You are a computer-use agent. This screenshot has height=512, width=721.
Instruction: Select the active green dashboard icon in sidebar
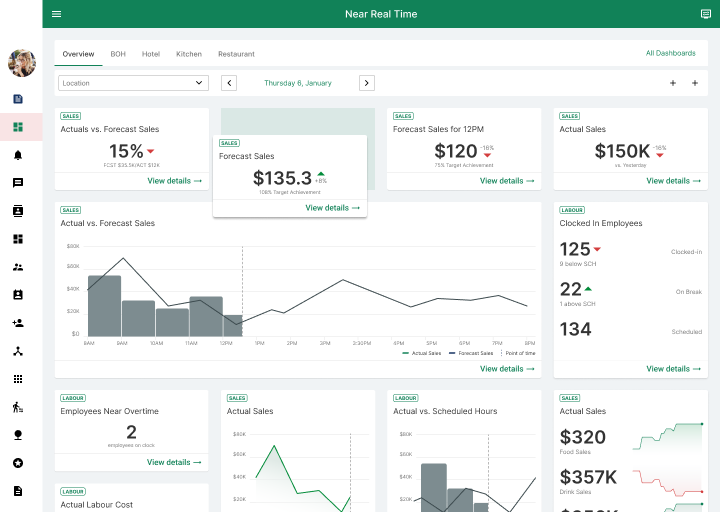pyautogui.click(x=18, y=127)
